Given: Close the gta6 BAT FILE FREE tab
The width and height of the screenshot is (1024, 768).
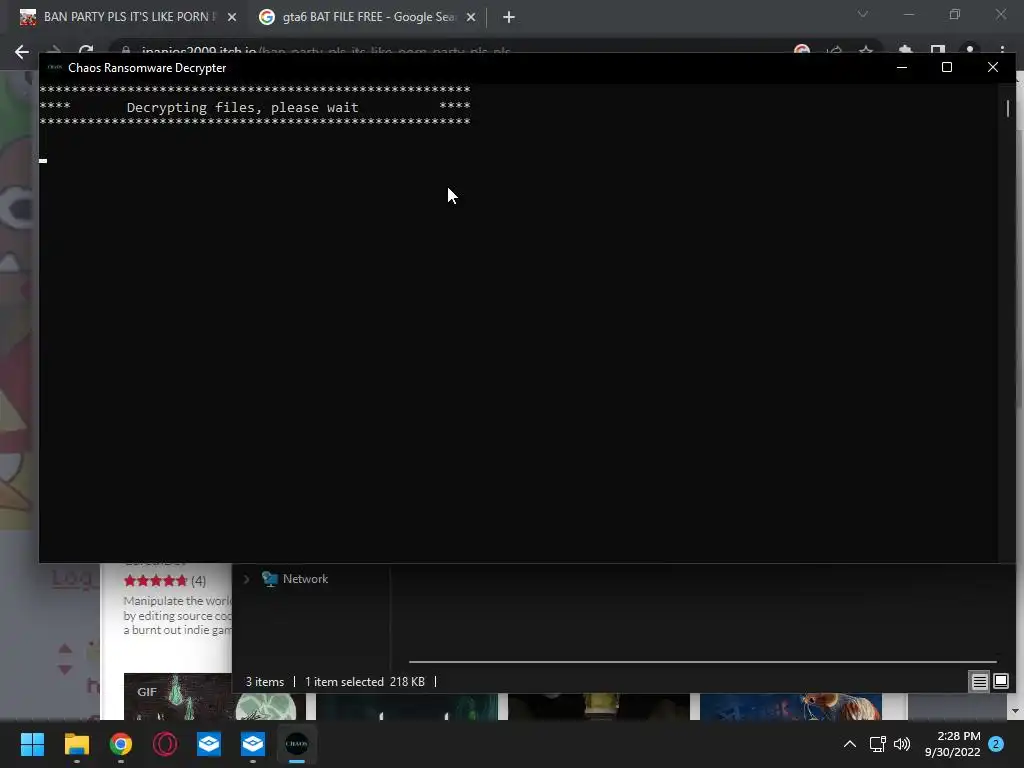Looking at the screenshot, I should [471, 18].
